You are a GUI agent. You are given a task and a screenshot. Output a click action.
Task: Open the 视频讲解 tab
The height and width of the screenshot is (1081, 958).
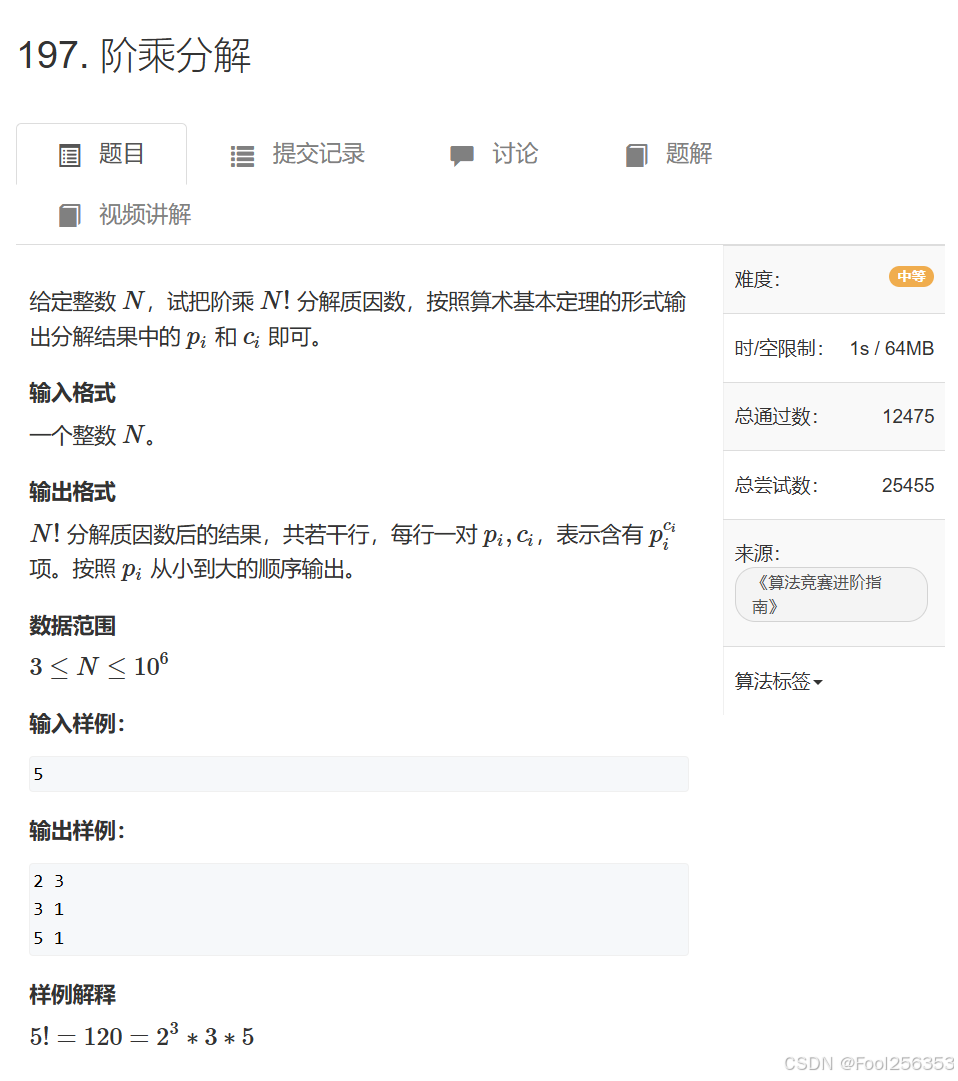pyautogui.click(x=145, y=214)
